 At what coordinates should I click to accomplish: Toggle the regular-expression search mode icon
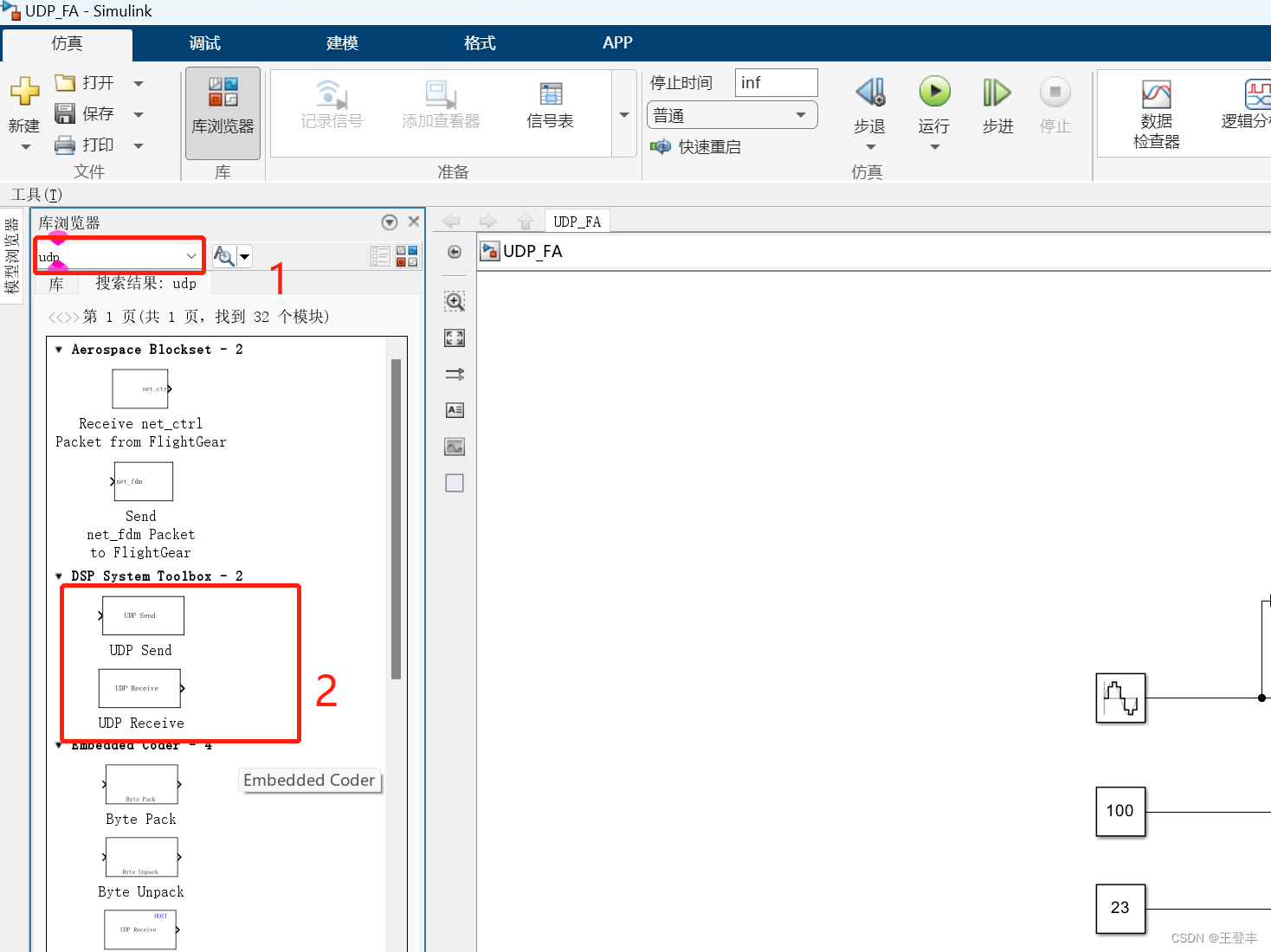(223, 255)
